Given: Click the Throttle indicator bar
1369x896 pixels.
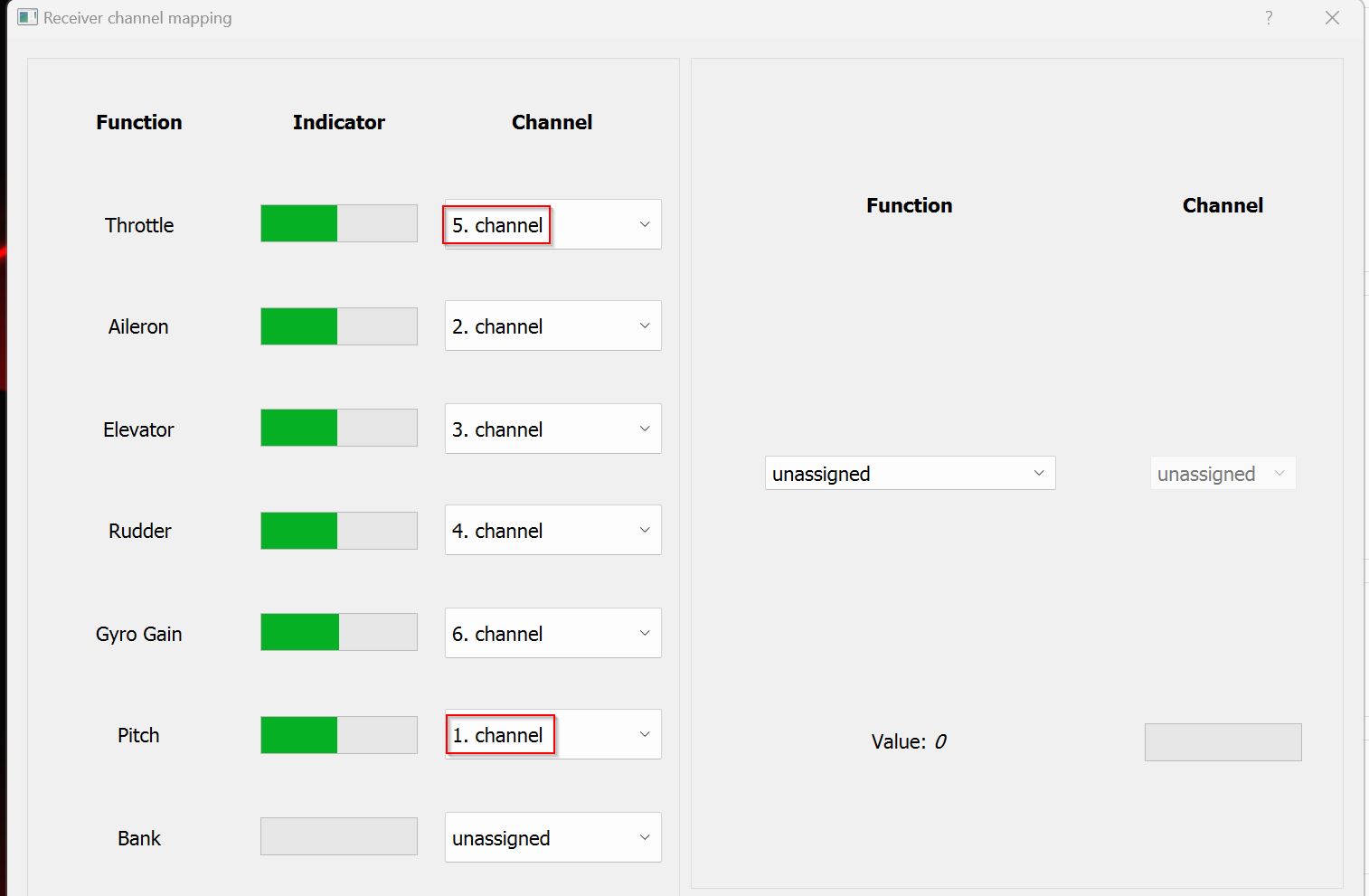Looking at the screenshot, I should (x=339, y=223).
